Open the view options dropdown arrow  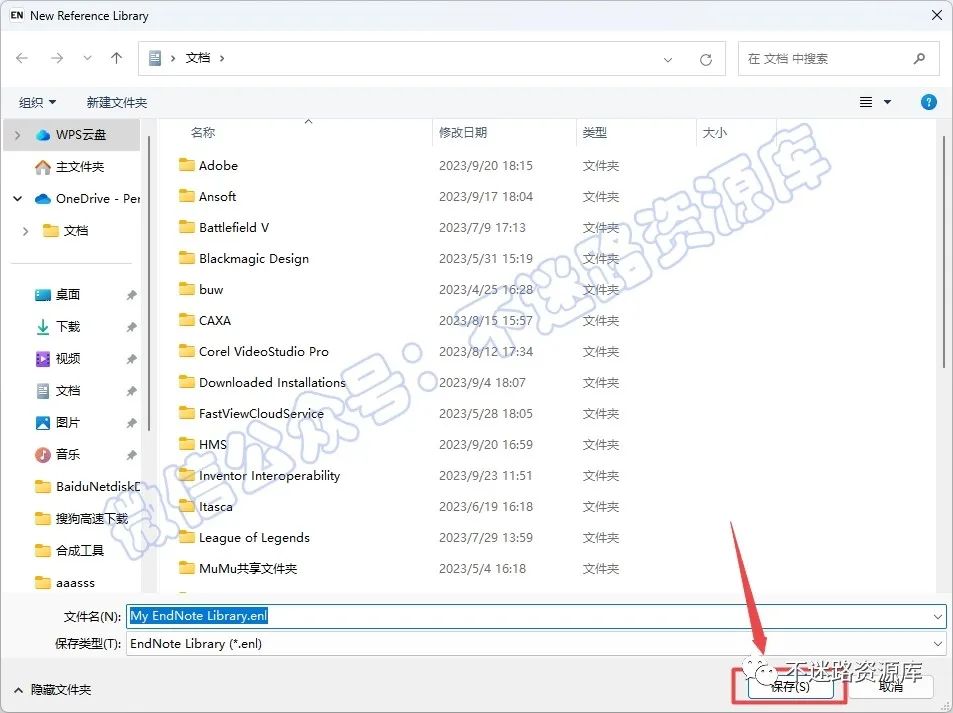(x=887, y=102)
